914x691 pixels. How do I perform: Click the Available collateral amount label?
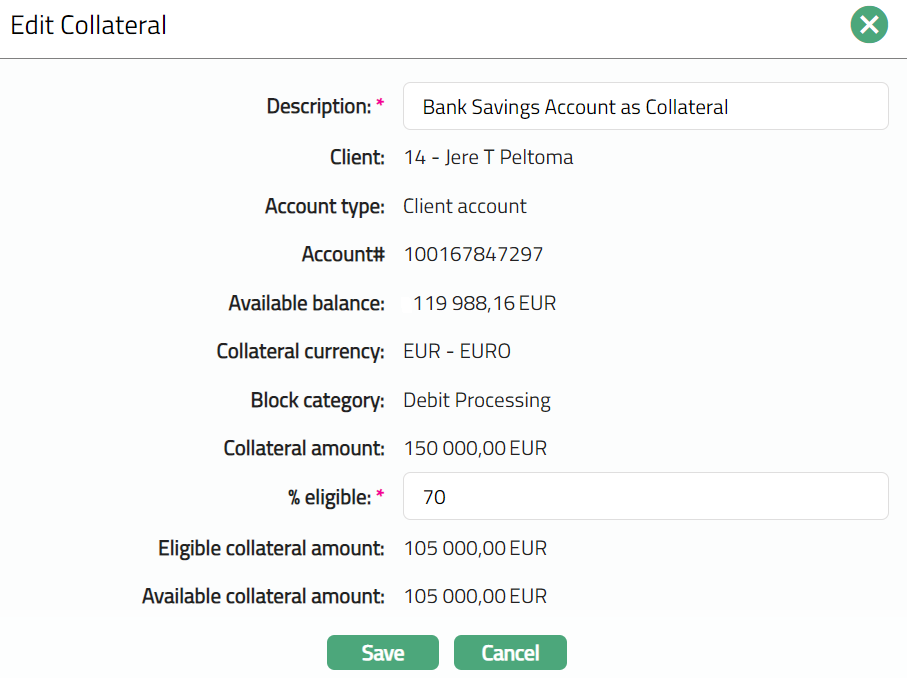(x=263, y=597)
